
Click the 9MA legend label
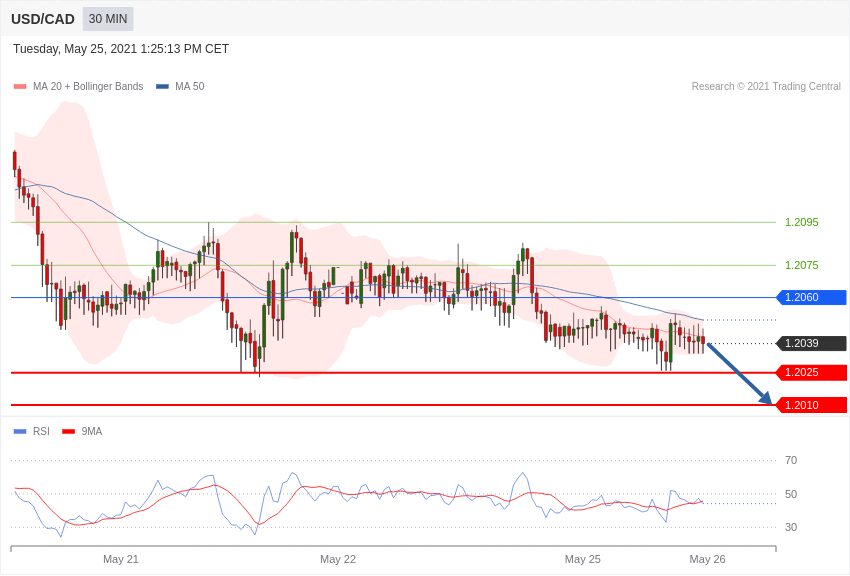[x=92, y=431]
